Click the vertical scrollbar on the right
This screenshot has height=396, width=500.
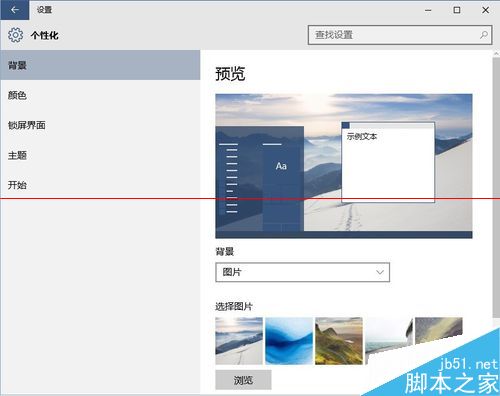point(496,187)
